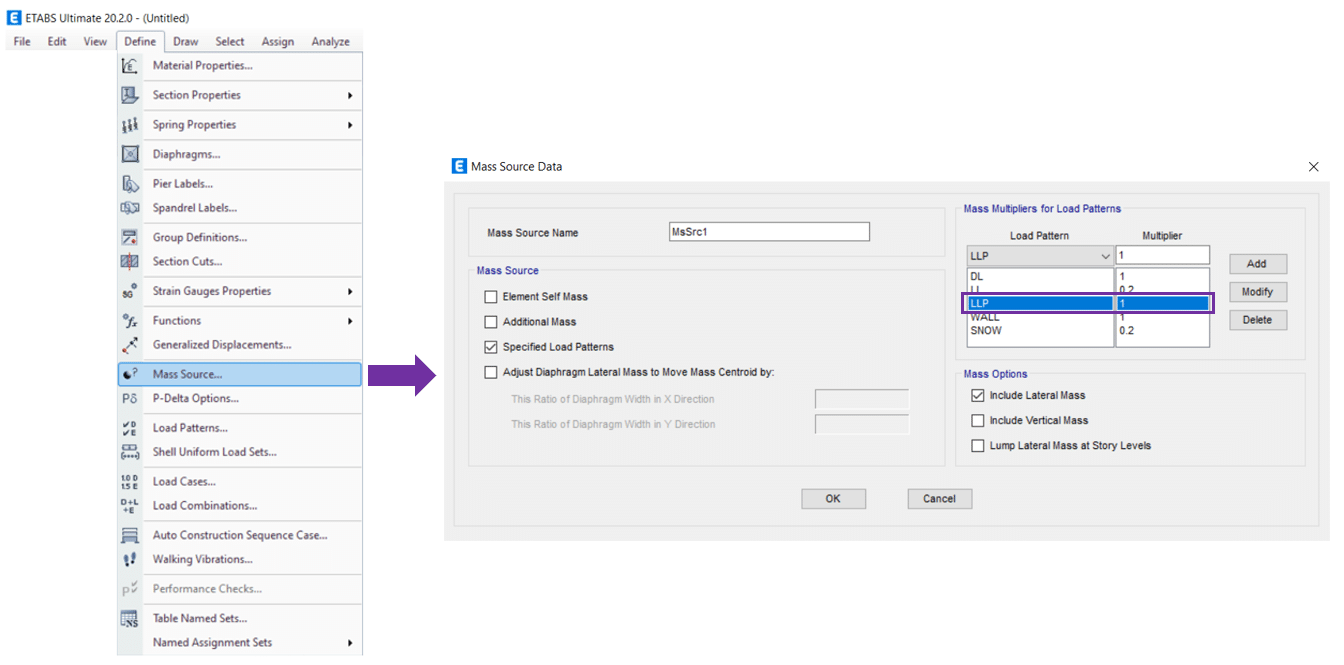This screenshot has width=1344, height=665.
Task: Click the Multiplier input field
Action: [x=1163, y=256]
